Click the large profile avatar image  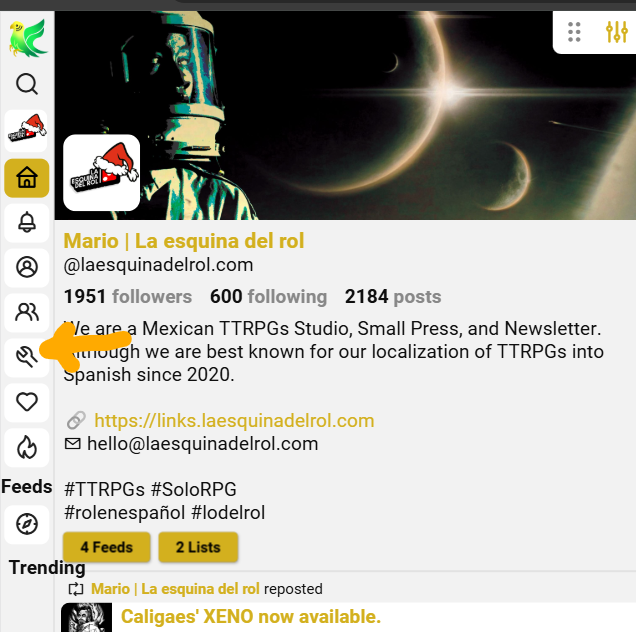(x=102, y=173)
